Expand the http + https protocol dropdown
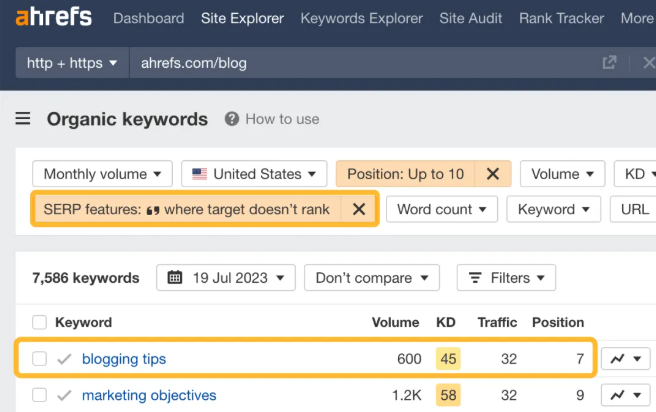This screenshot has height=412, width=656. (72, 63)
